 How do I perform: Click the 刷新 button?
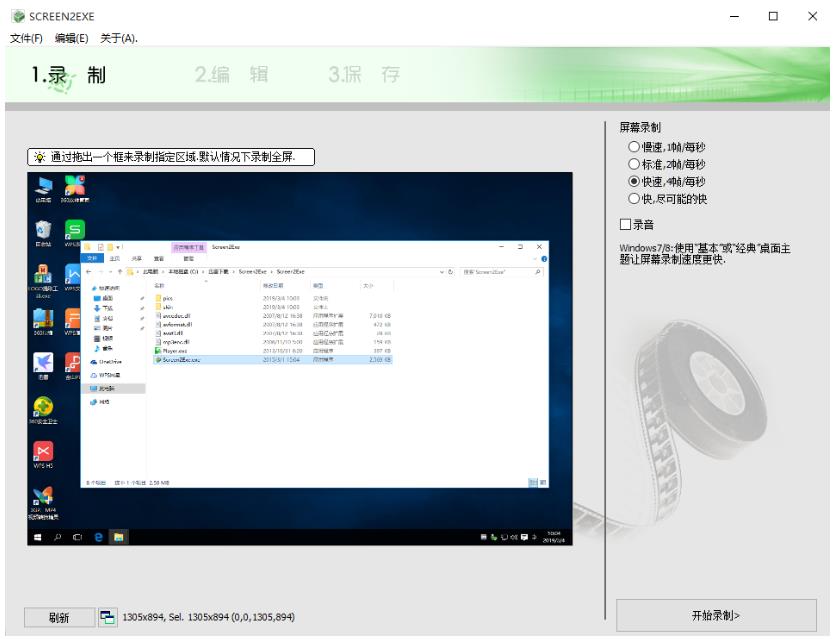pos(59,618)
